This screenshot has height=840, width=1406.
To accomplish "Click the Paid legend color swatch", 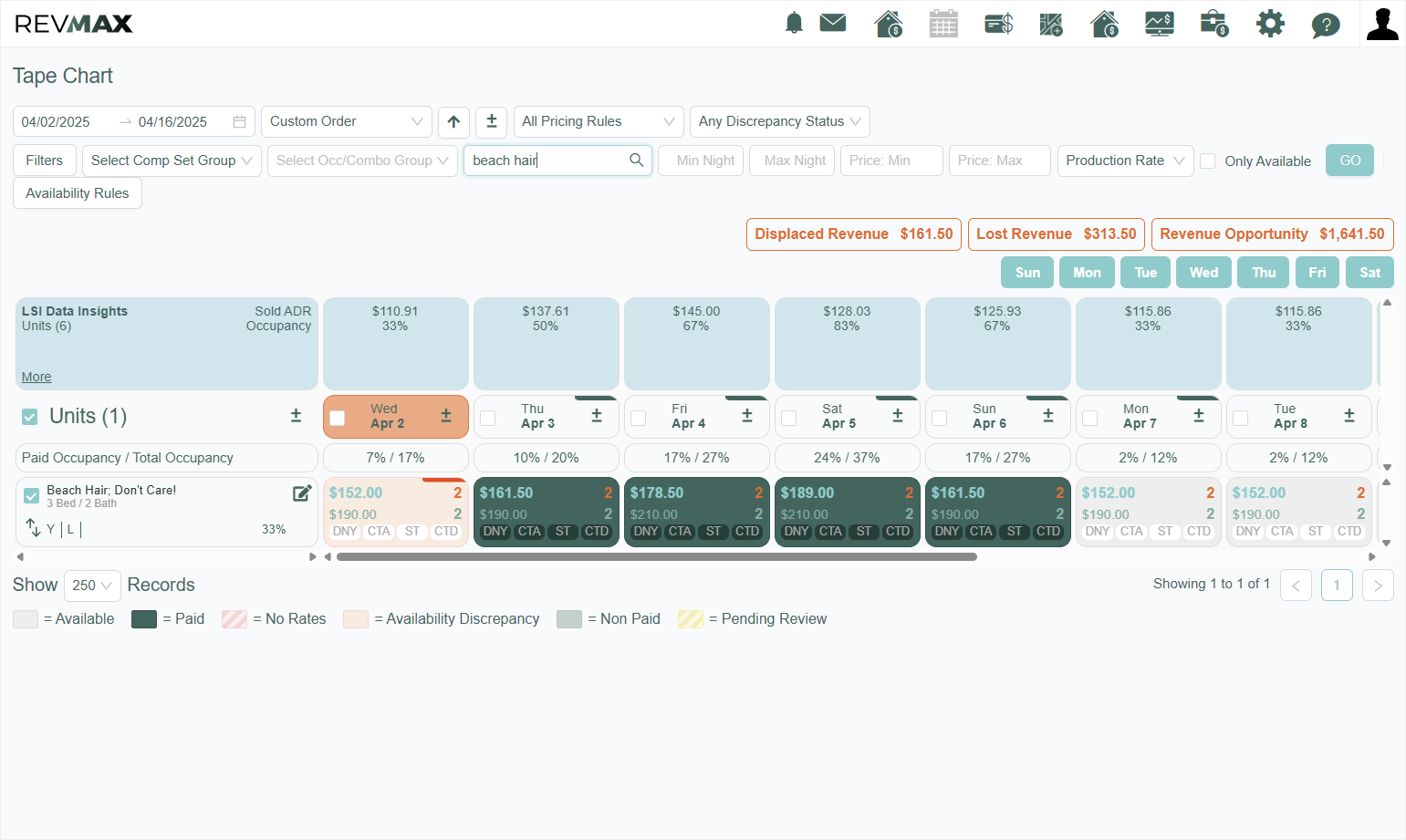I will (x=144, y=619).
